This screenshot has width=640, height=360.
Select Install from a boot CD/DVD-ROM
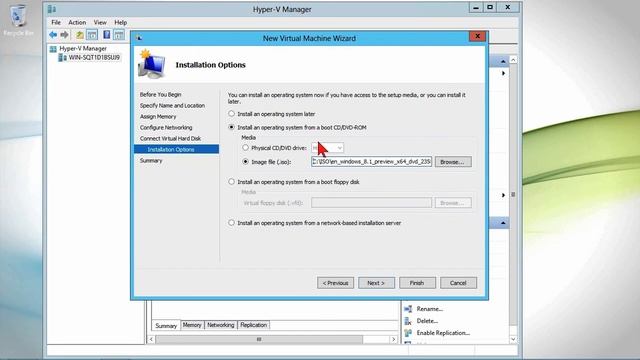pyautogui.click(x=231, y=127)
